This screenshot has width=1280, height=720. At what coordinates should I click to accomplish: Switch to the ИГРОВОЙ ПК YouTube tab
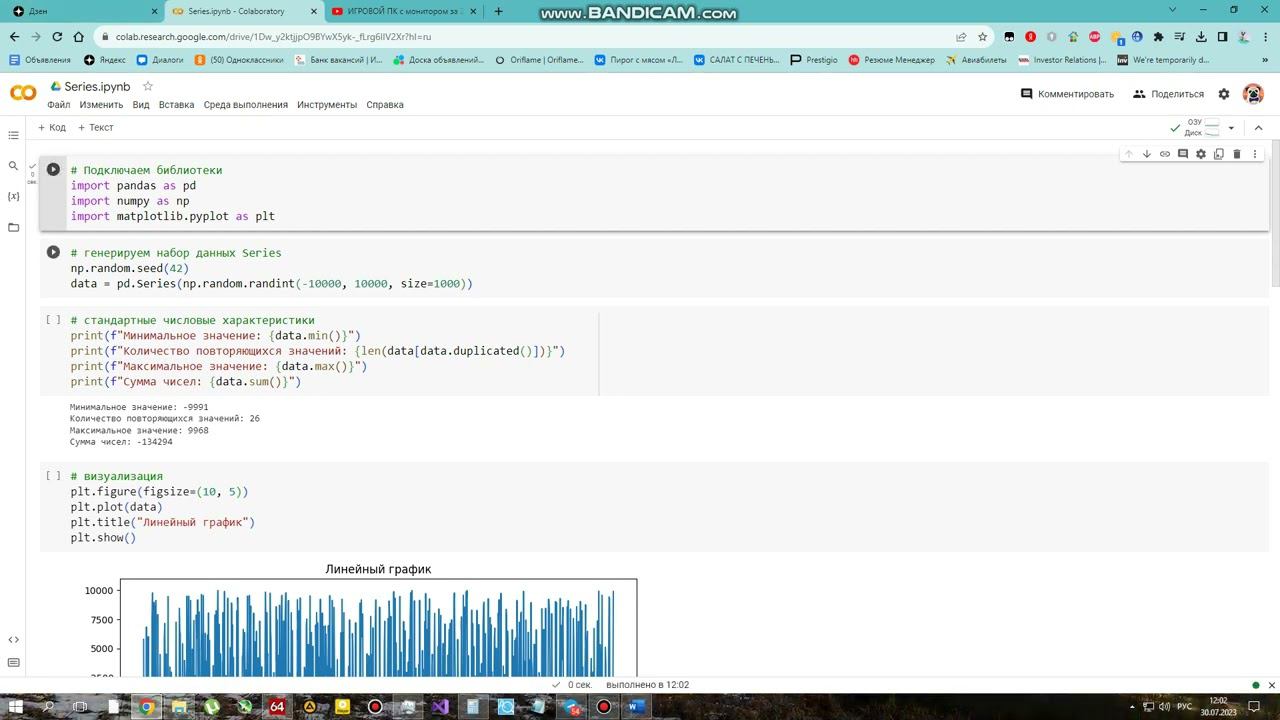(x=404, y=11)
